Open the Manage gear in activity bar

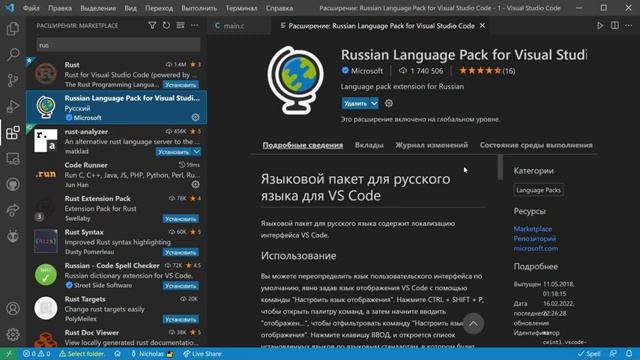coord(13,334)
